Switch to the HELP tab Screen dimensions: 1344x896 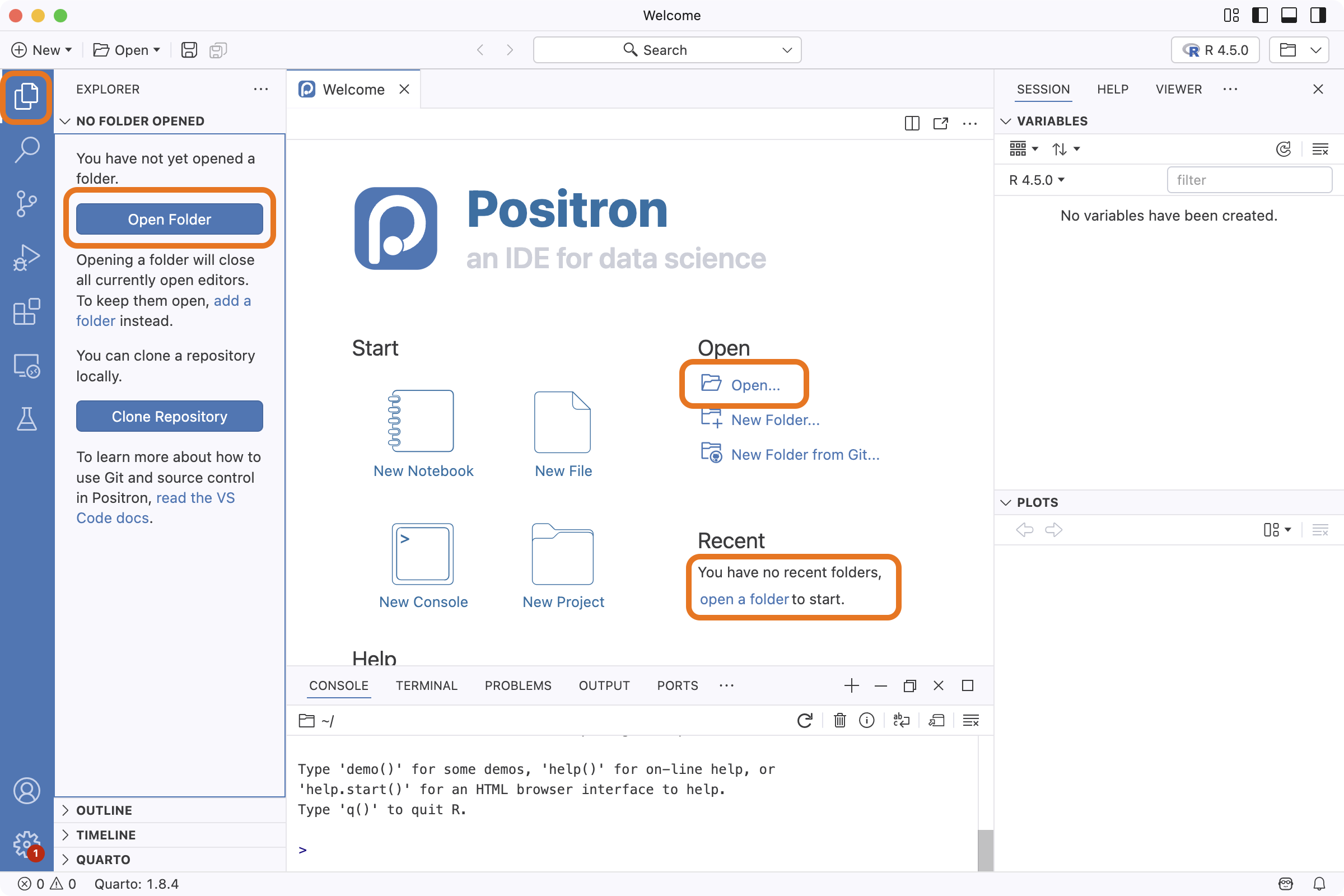1113,89
